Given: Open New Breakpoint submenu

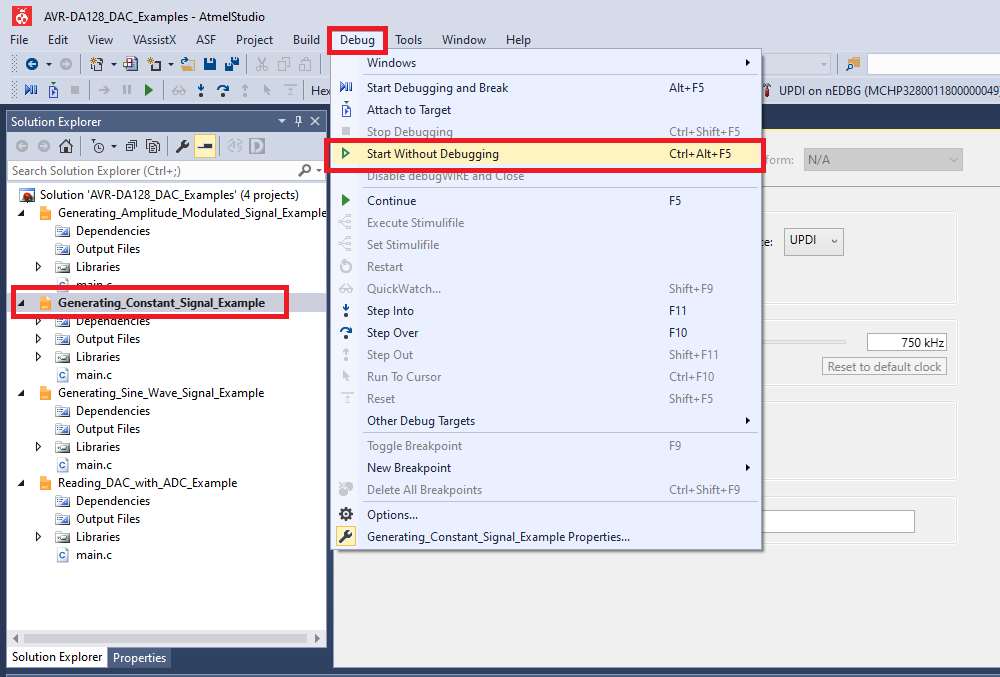Looking at the screenshot, I should click(546, 468).
